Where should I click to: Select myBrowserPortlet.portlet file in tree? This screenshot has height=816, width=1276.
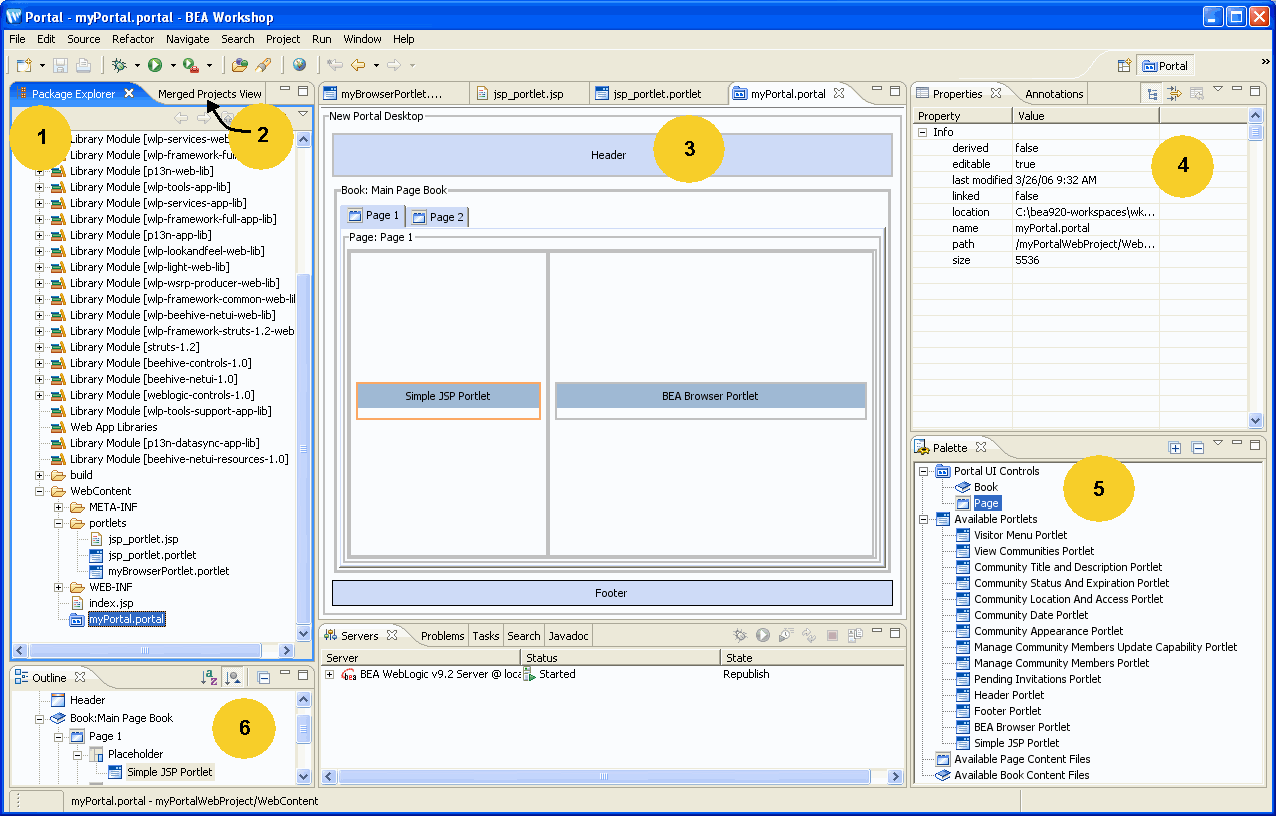tap(159, 571)
